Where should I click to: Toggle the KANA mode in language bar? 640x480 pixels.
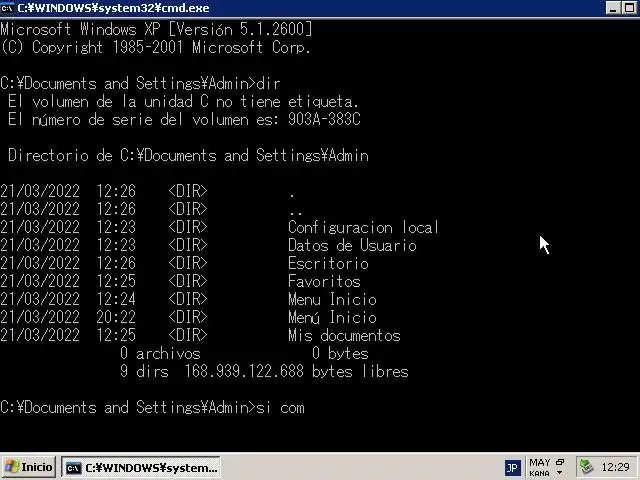coord(539,473)
